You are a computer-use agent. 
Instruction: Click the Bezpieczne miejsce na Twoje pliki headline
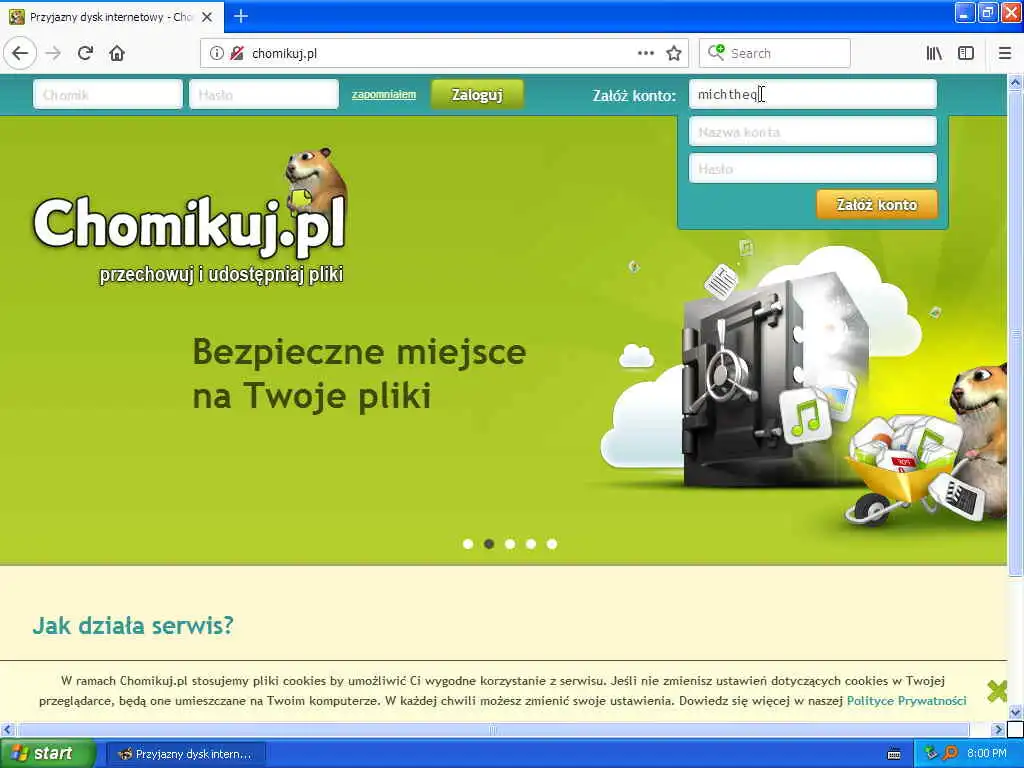(359, 374)
